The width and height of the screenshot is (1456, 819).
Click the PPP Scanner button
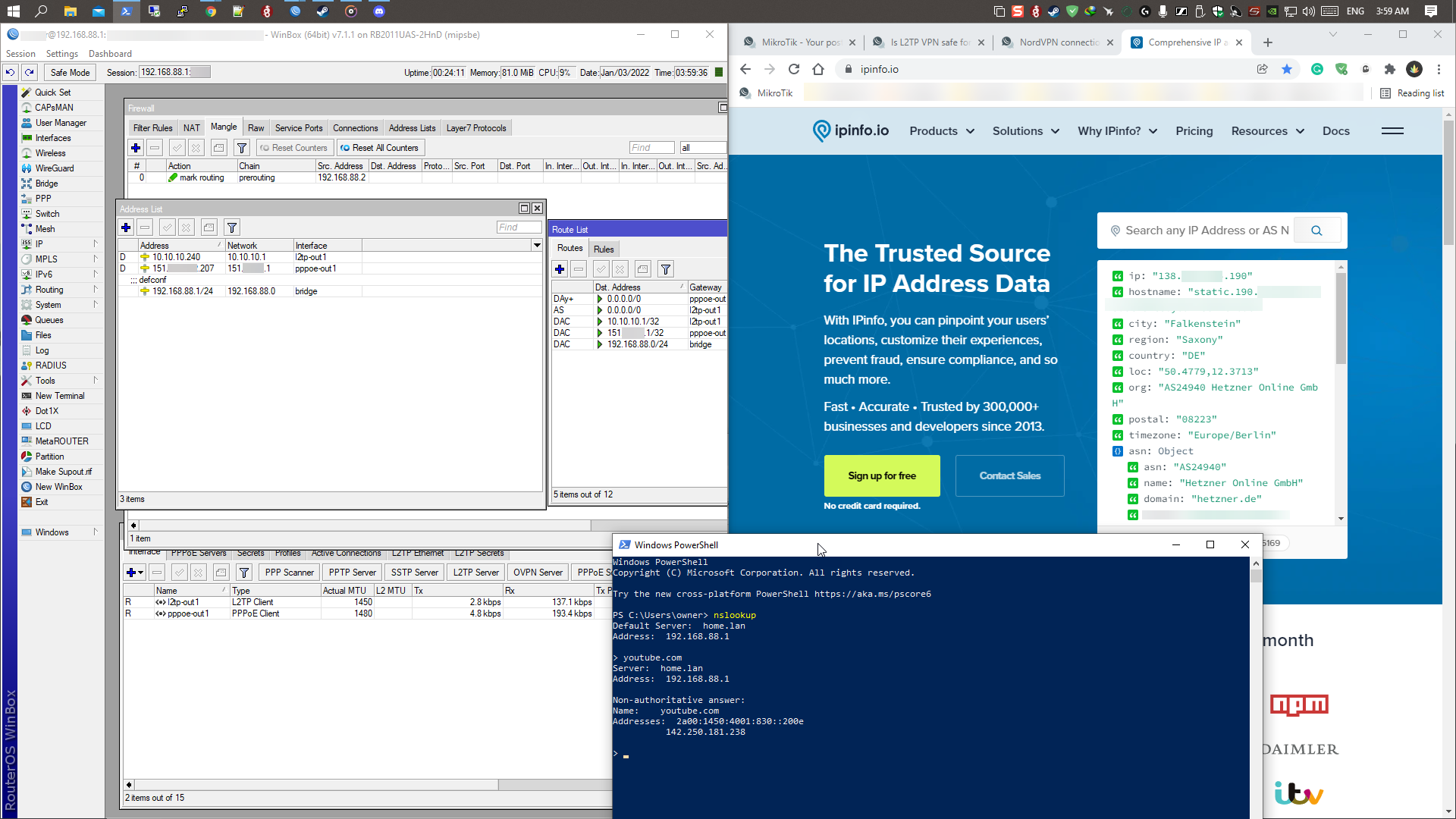coord(289,573)
